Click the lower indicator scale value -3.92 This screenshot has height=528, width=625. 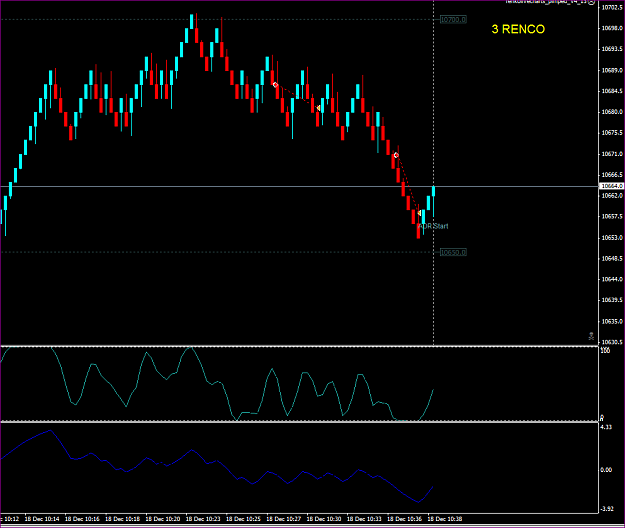606,509
